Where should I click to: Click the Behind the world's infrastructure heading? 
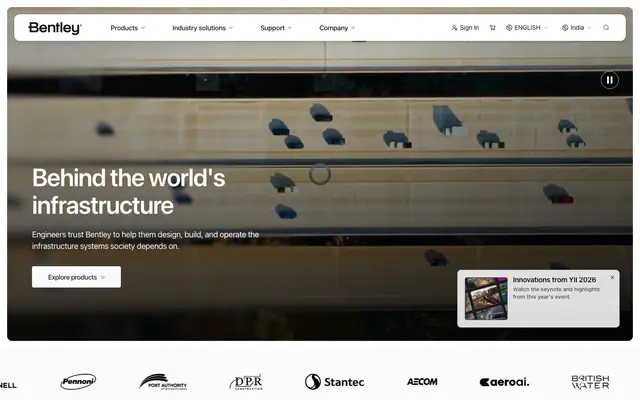click(129, 191)
